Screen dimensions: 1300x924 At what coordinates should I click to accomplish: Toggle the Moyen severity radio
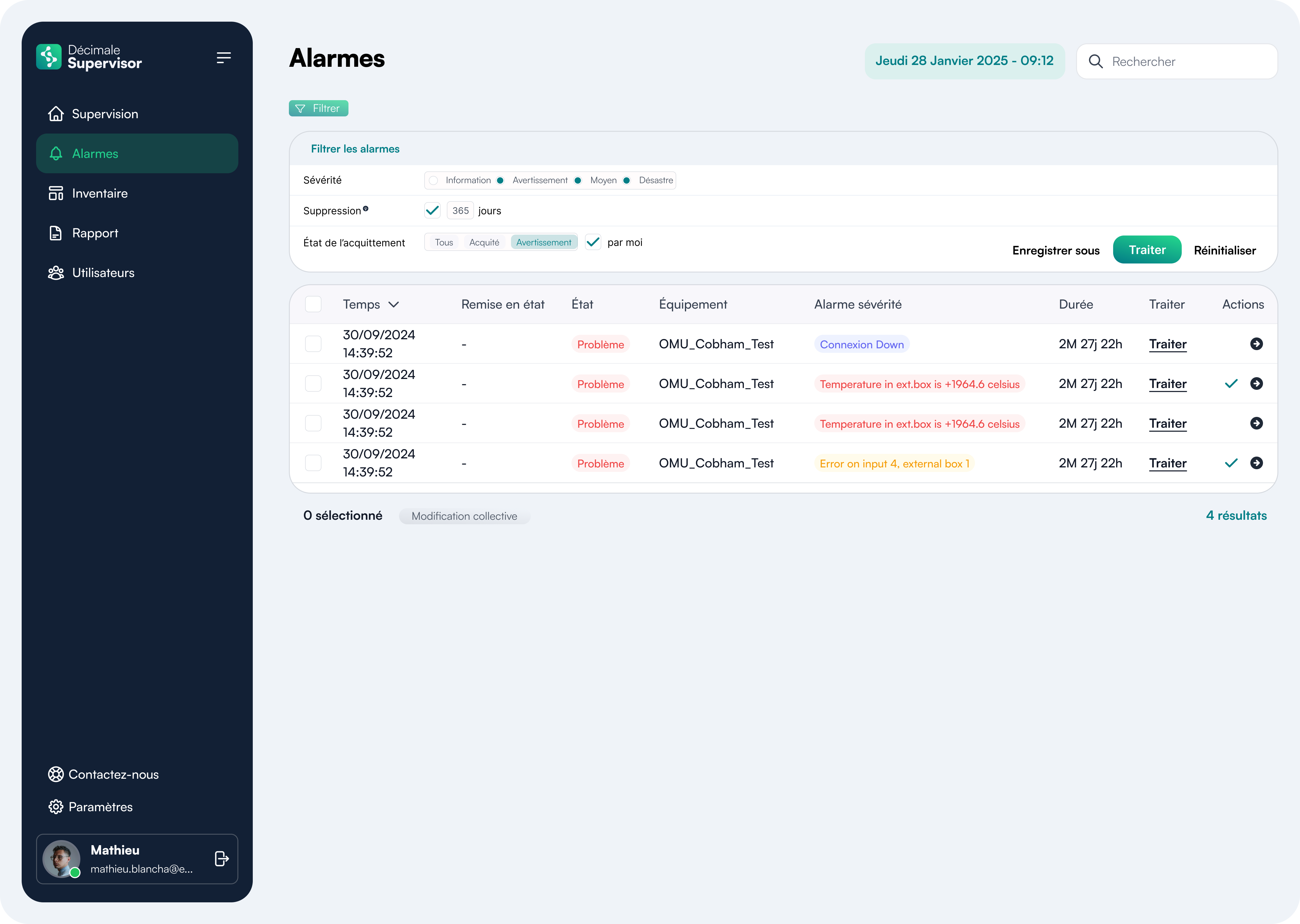tap(578, 180)
